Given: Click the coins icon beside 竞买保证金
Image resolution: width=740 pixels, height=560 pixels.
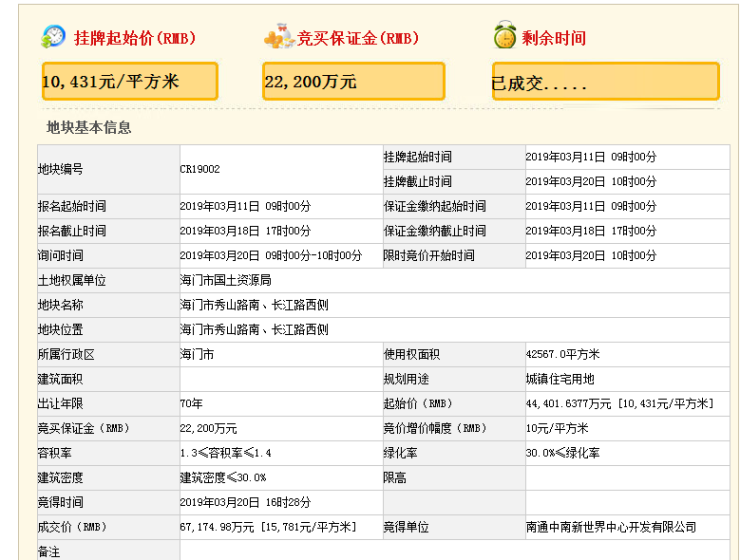Looking at the screenshot, I should point(279,36).
